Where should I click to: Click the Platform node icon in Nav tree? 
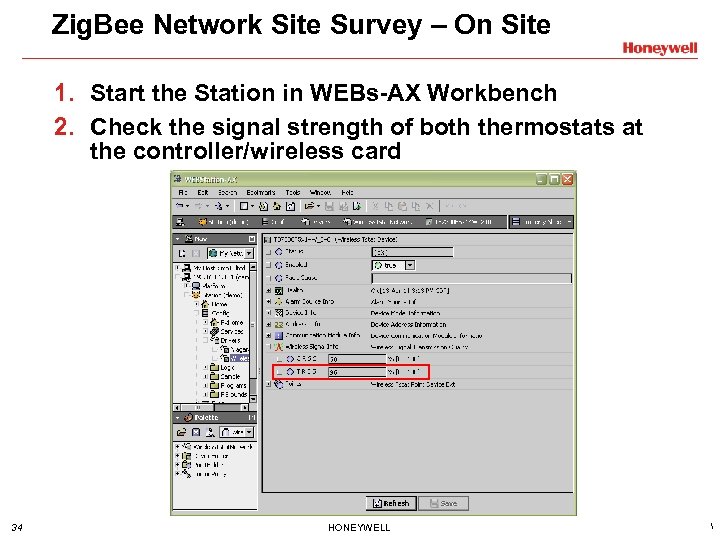coord(196,286)
